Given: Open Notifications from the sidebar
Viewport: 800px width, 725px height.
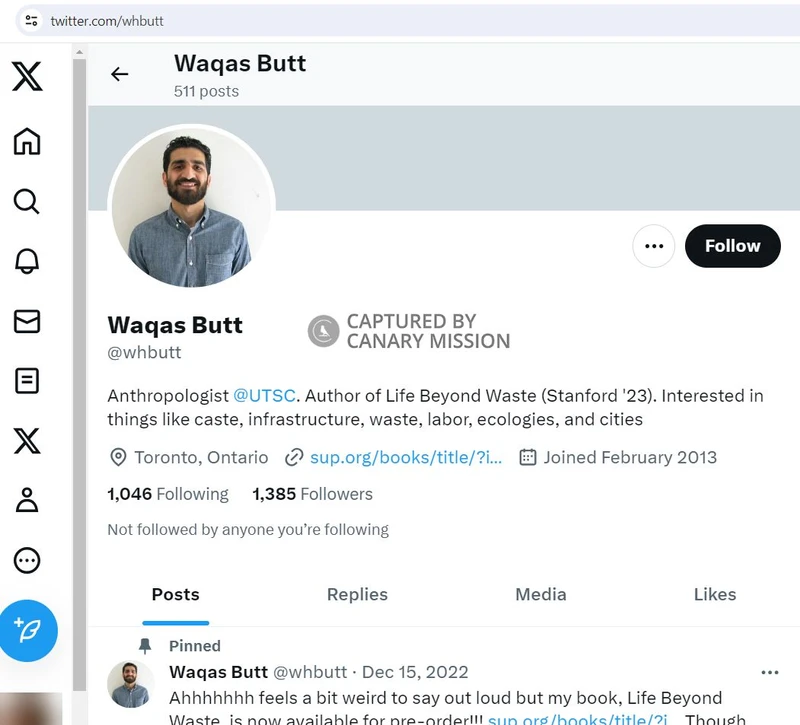Looking at the screenshot, I should [x=27, y=262].
